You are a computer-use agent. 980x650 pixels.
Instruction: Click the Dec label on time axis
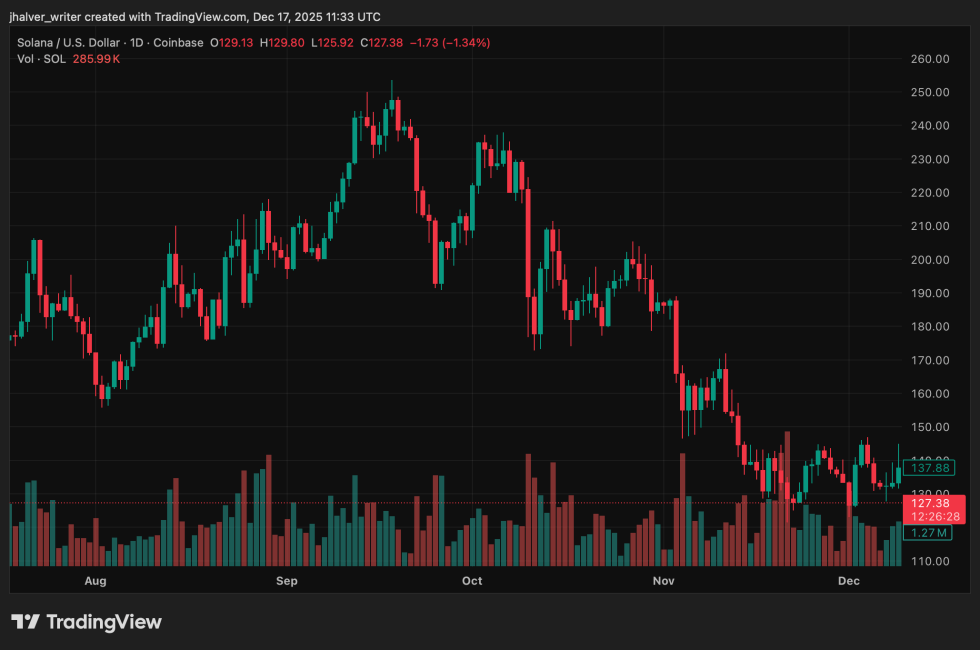point(848,580)
